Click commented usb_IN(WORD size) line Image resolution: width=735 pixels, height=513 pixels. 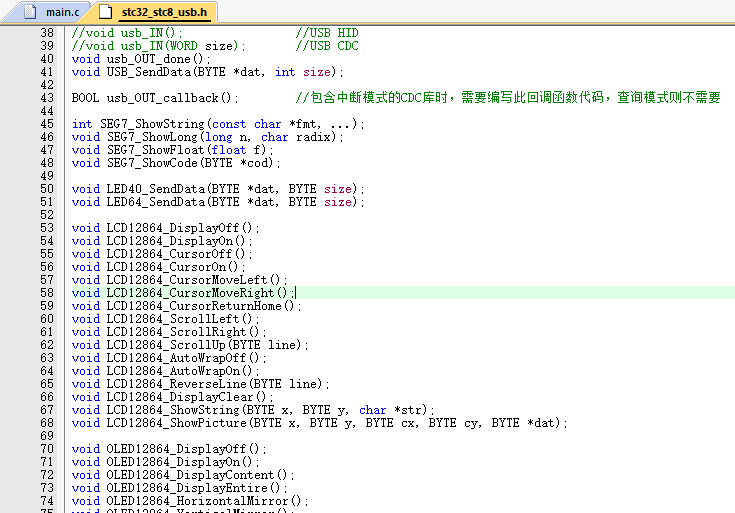(x=158, y=46)
